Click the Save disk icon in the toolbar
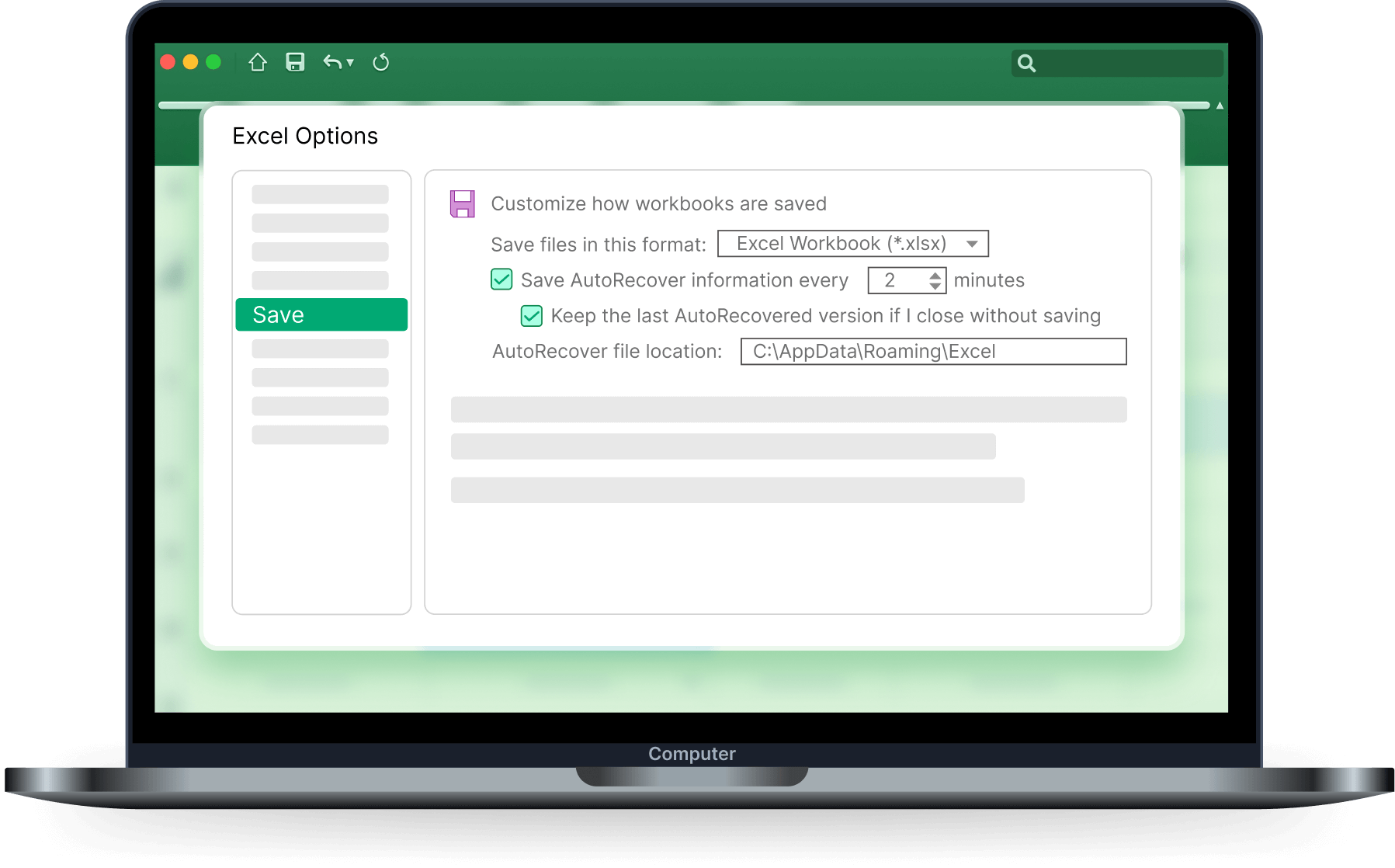This screenshot has height=868, width=1395. click(294, 61)
